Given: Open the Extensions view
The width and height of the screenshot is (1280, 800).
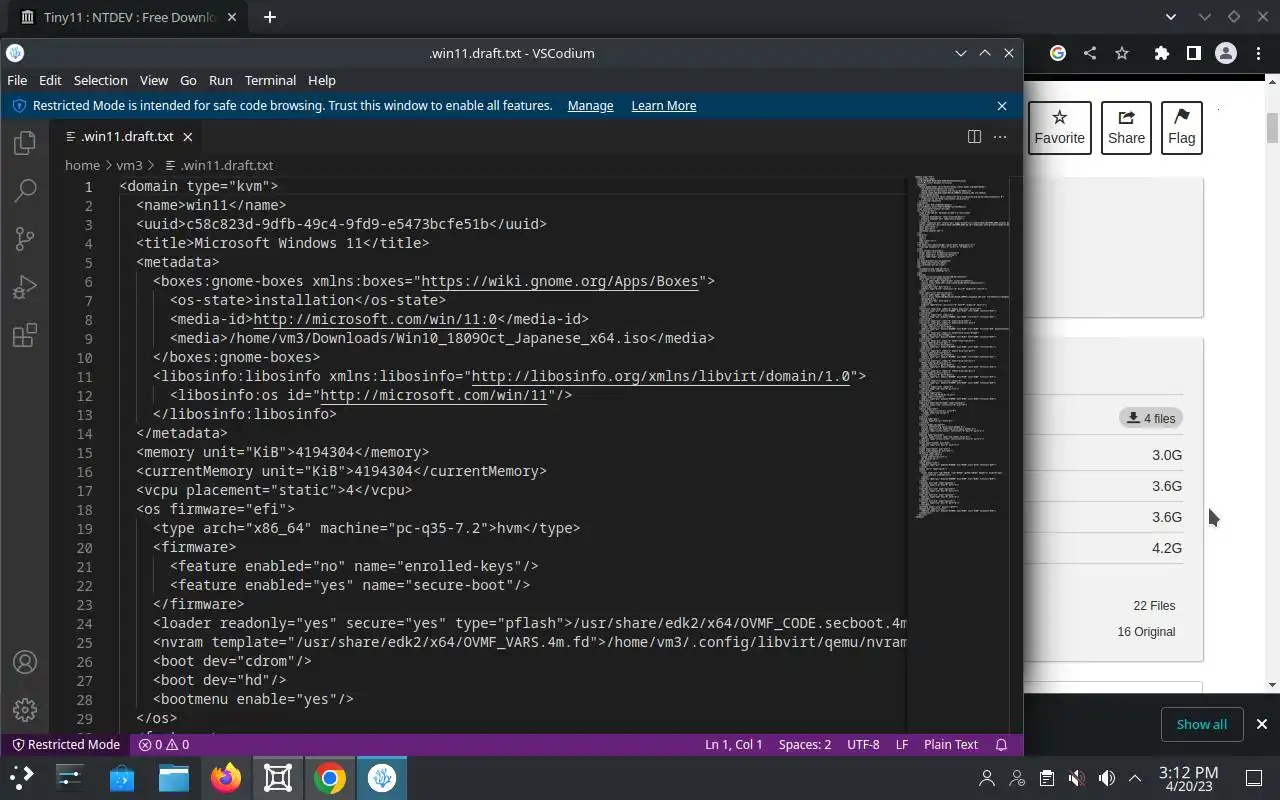Looking at the screenshot, I should point(25,335).
